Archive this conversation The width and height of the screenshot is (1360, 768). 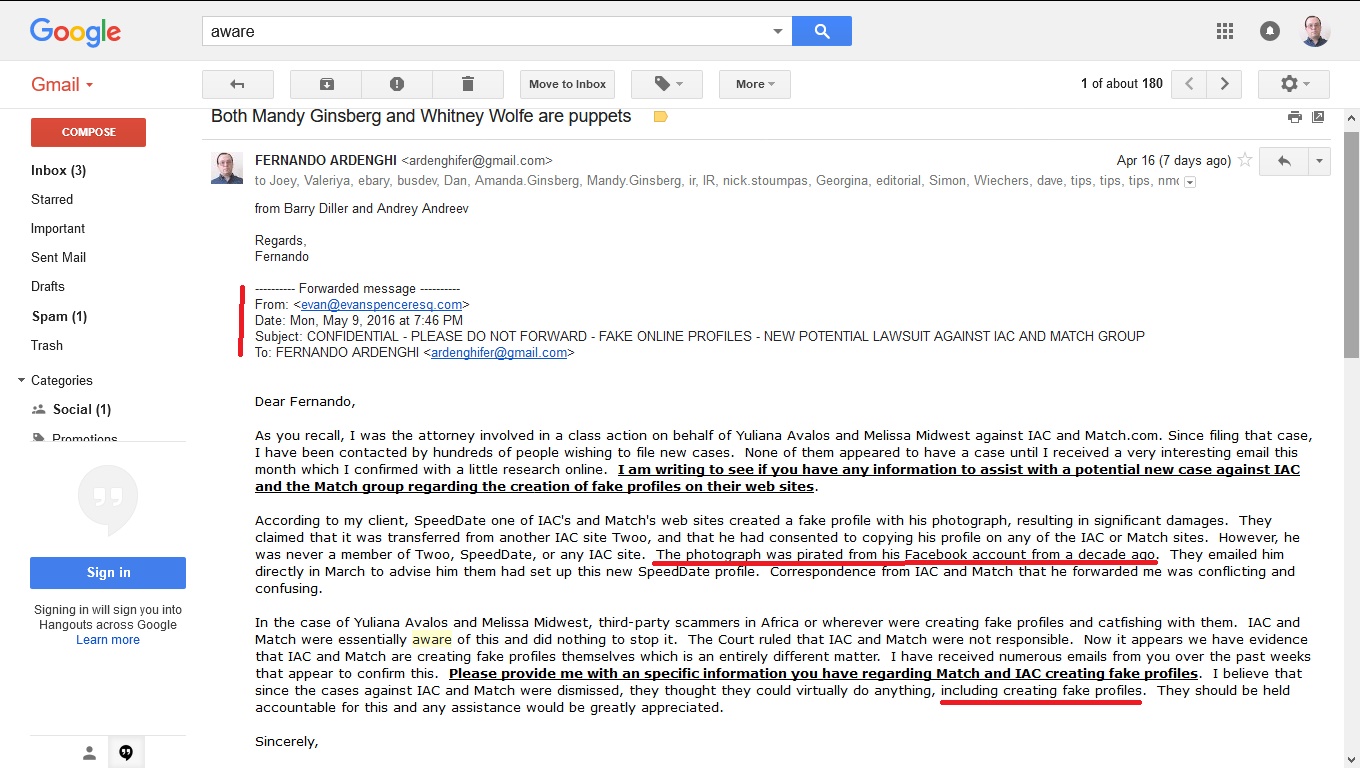[x=326, y=84]
